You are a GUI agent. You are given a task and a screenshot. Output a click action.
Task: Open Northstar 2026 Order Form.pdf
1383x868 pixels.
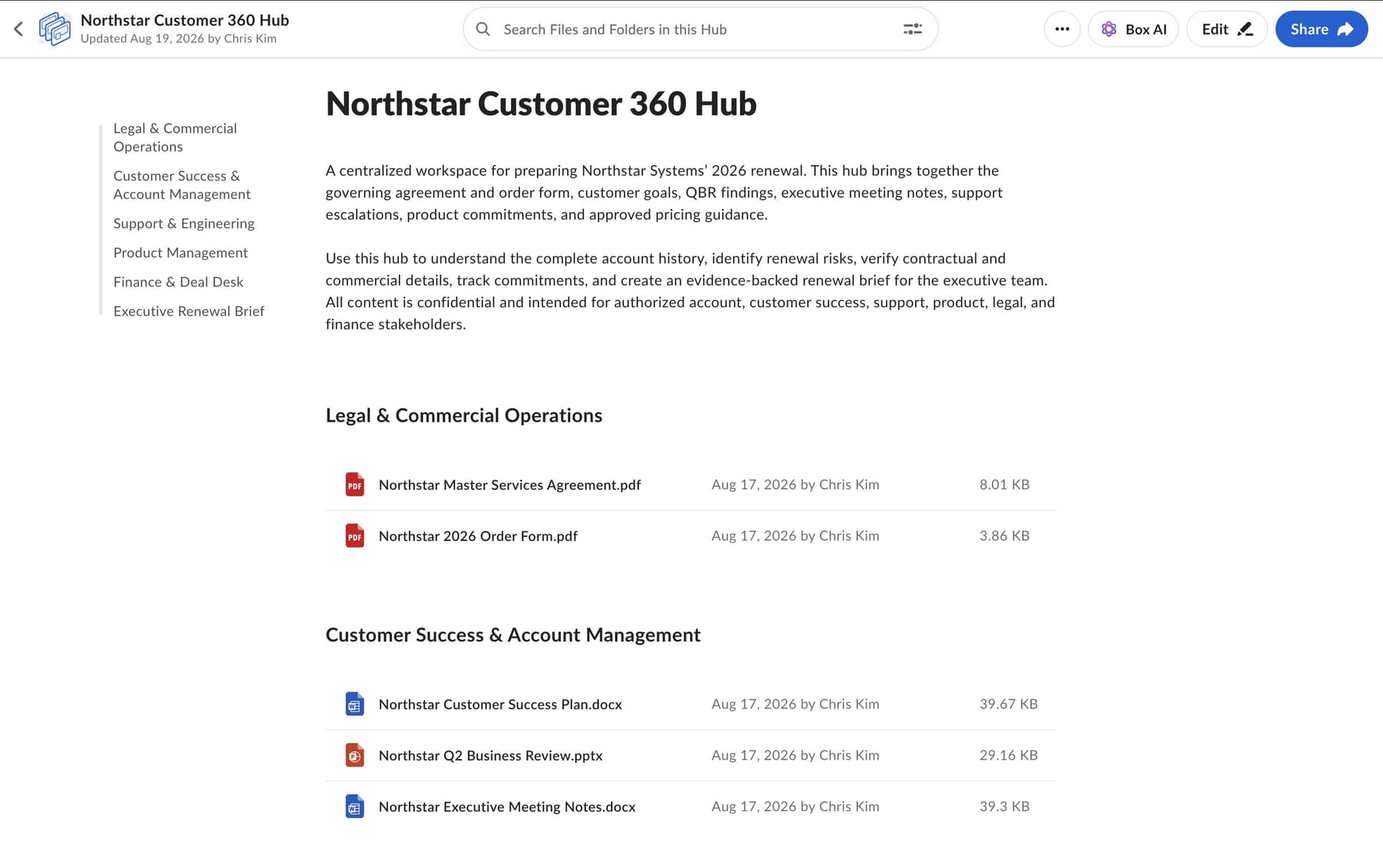pyautogui.click(x=478, y=536)
